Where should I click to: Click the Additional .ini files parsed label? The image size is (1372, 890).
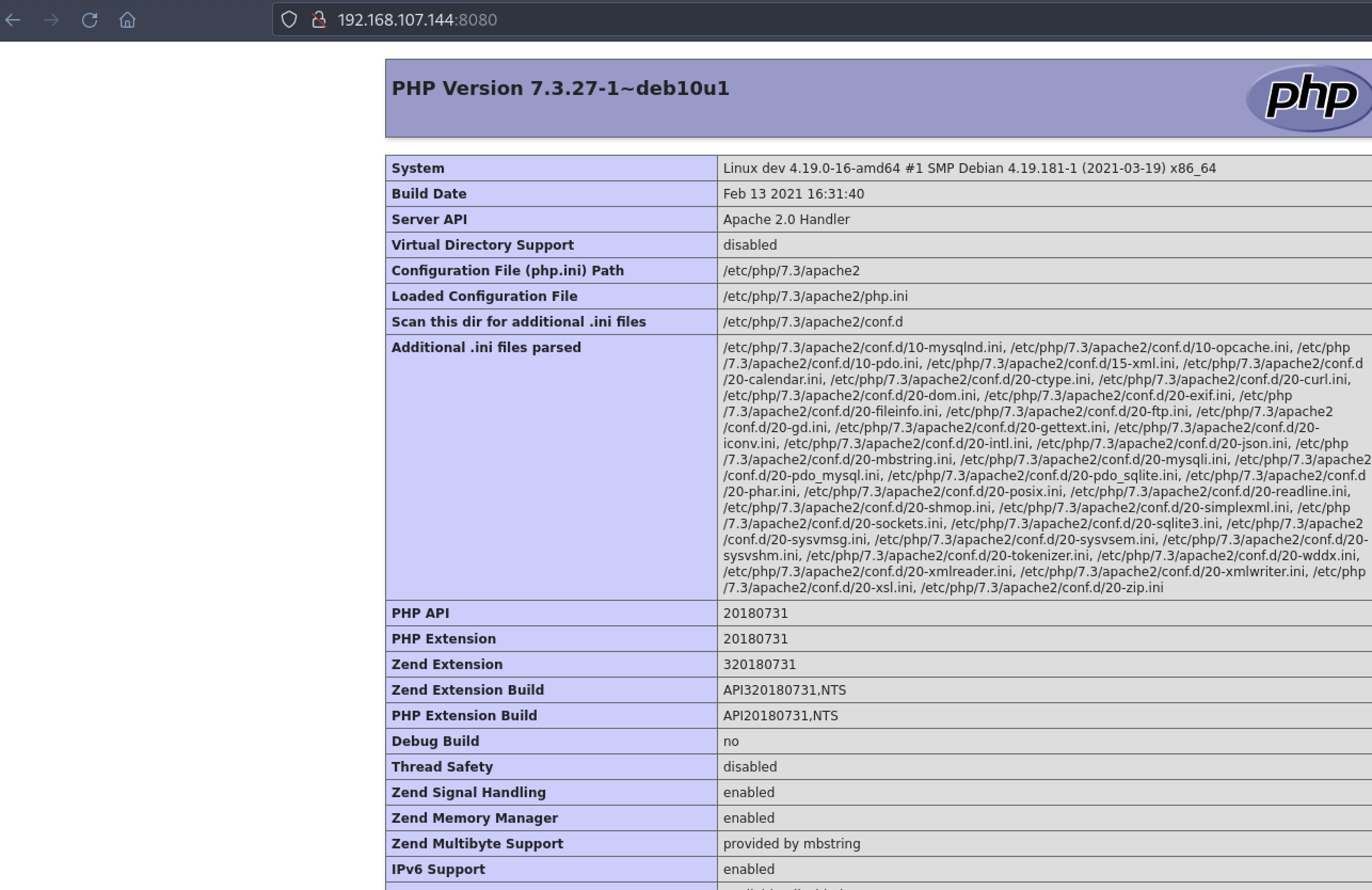coord(486,348)
